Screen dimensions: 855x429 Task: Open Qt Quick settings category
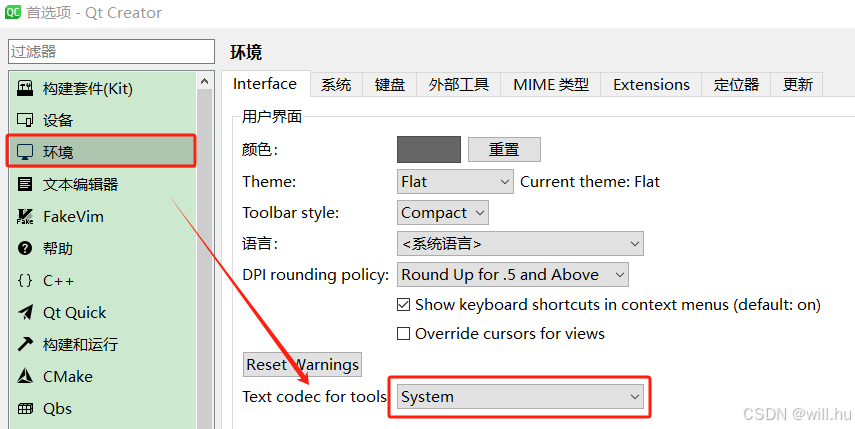click(102, 312)
